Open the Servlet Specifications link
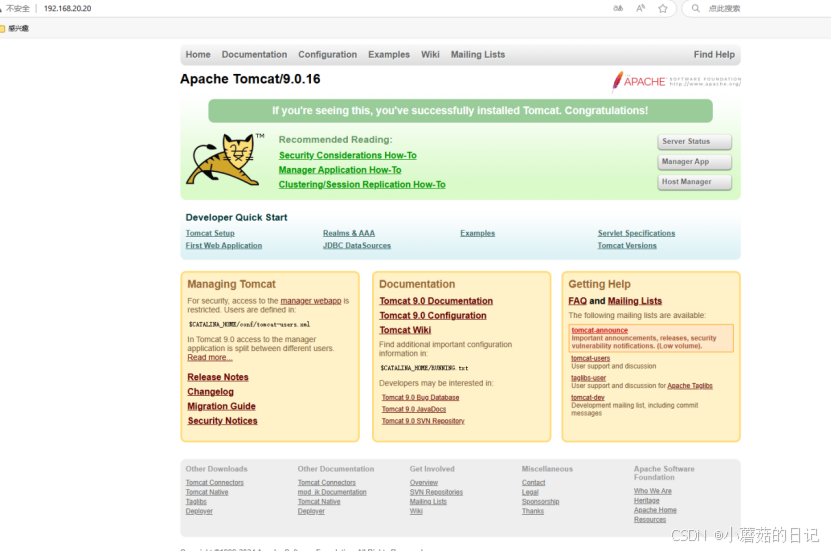This screenshot has height=551, width=831. coord(636,233)
